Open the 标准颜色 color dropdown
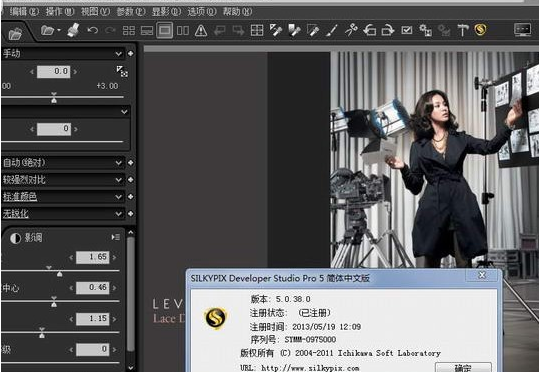Image resolution: width=539 pixels, height=372 pixels. (63, 197)
